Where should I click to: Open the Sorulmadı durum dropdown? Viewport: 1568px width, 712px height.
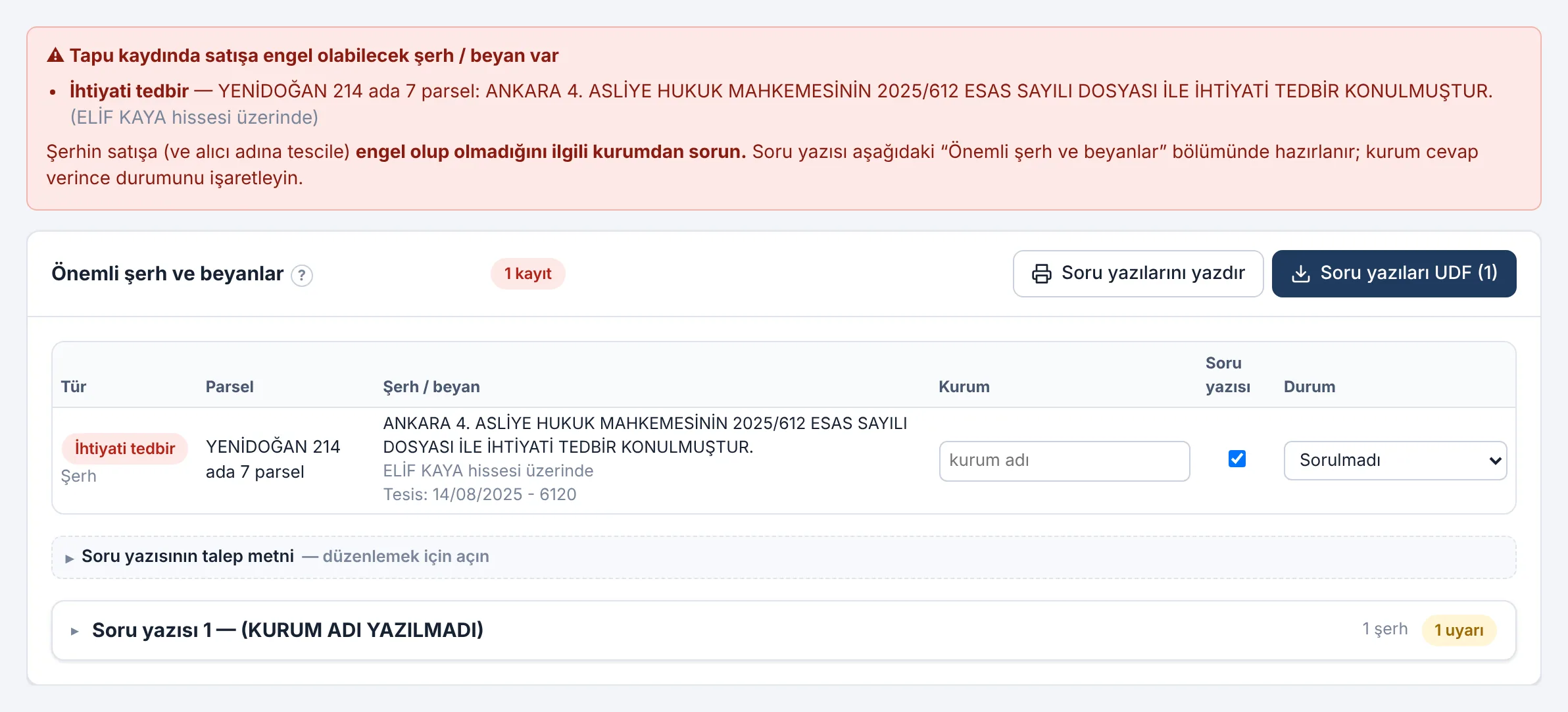coord(1395,461)
